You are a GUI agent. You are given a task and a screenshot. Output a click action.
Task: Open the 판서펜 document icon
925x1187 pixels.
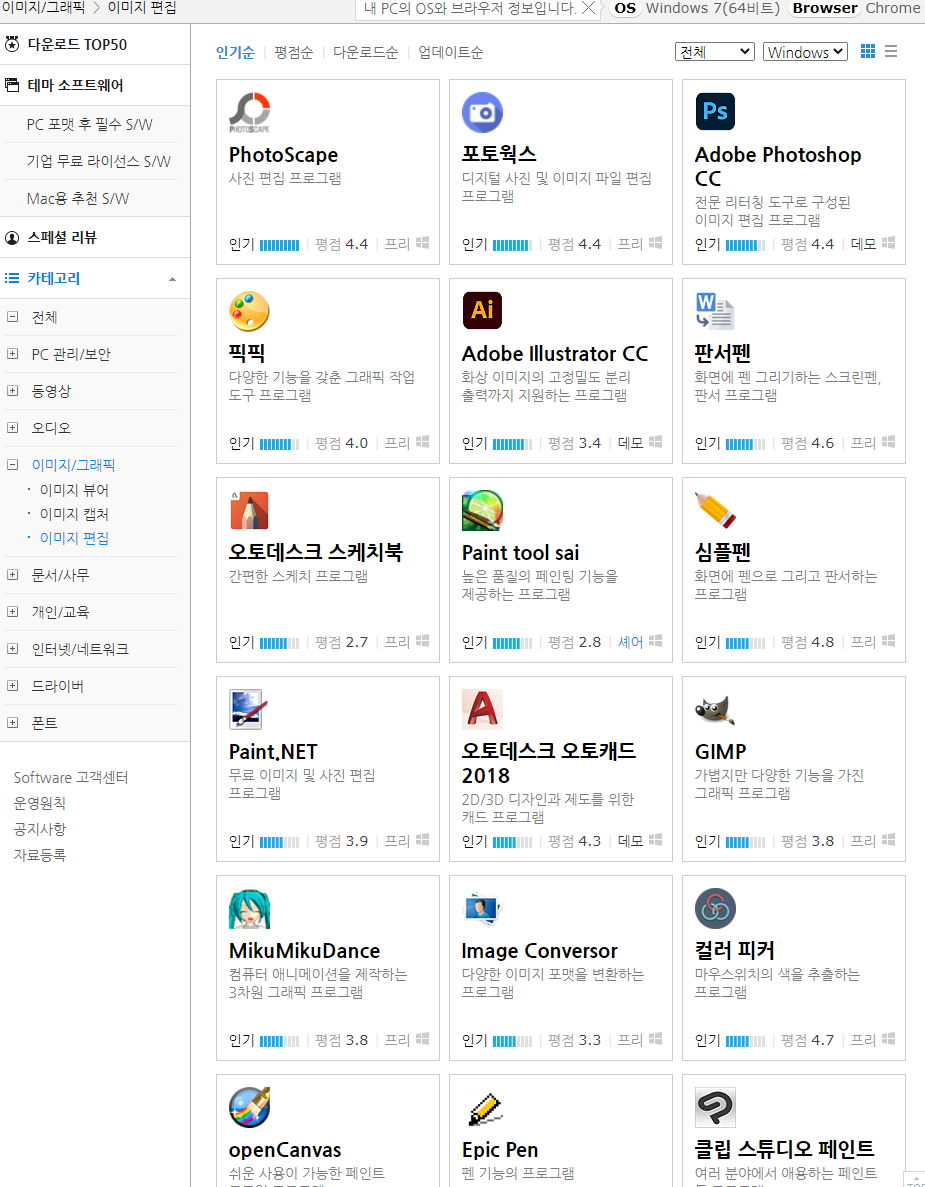coord(715,311)
